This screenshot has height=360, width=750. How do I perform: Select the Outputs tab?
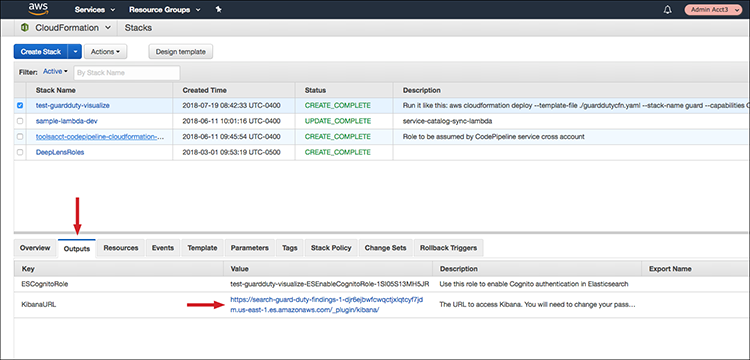coord(77,249)
